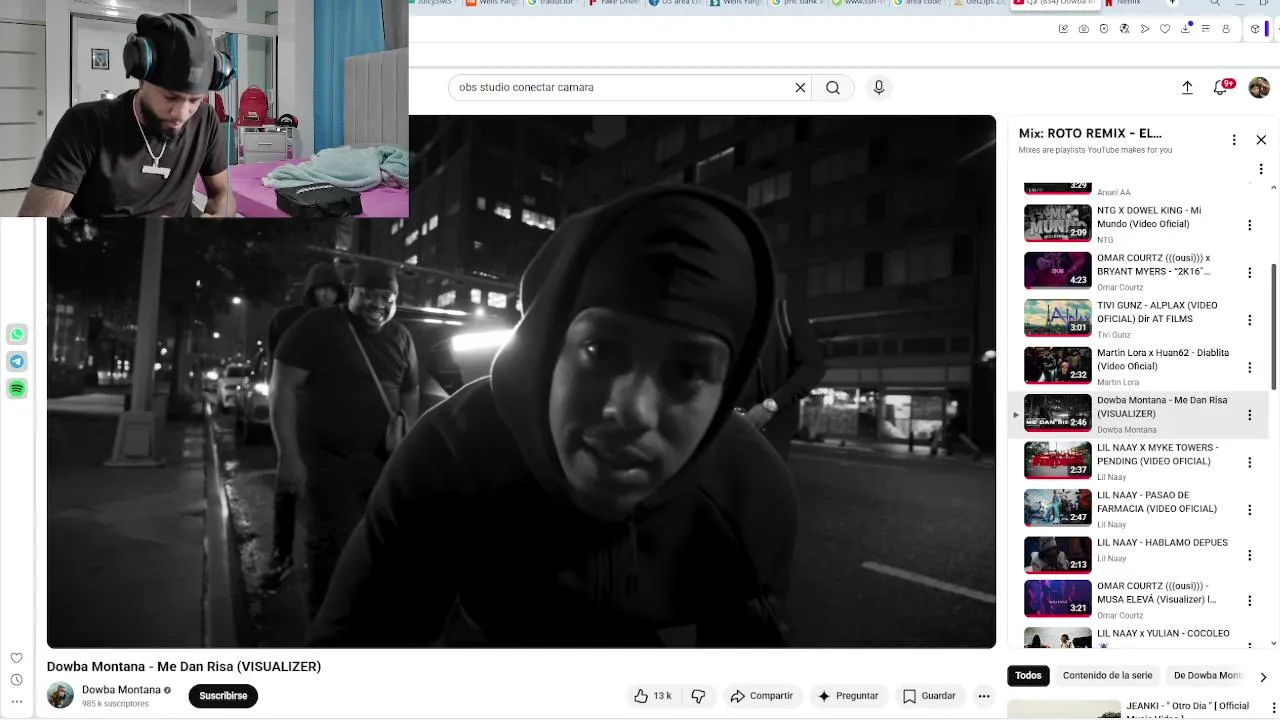Click the ad blocker shield icon
The image size is (1280, 720).
pyautogui.click(x=1104, y=29)
